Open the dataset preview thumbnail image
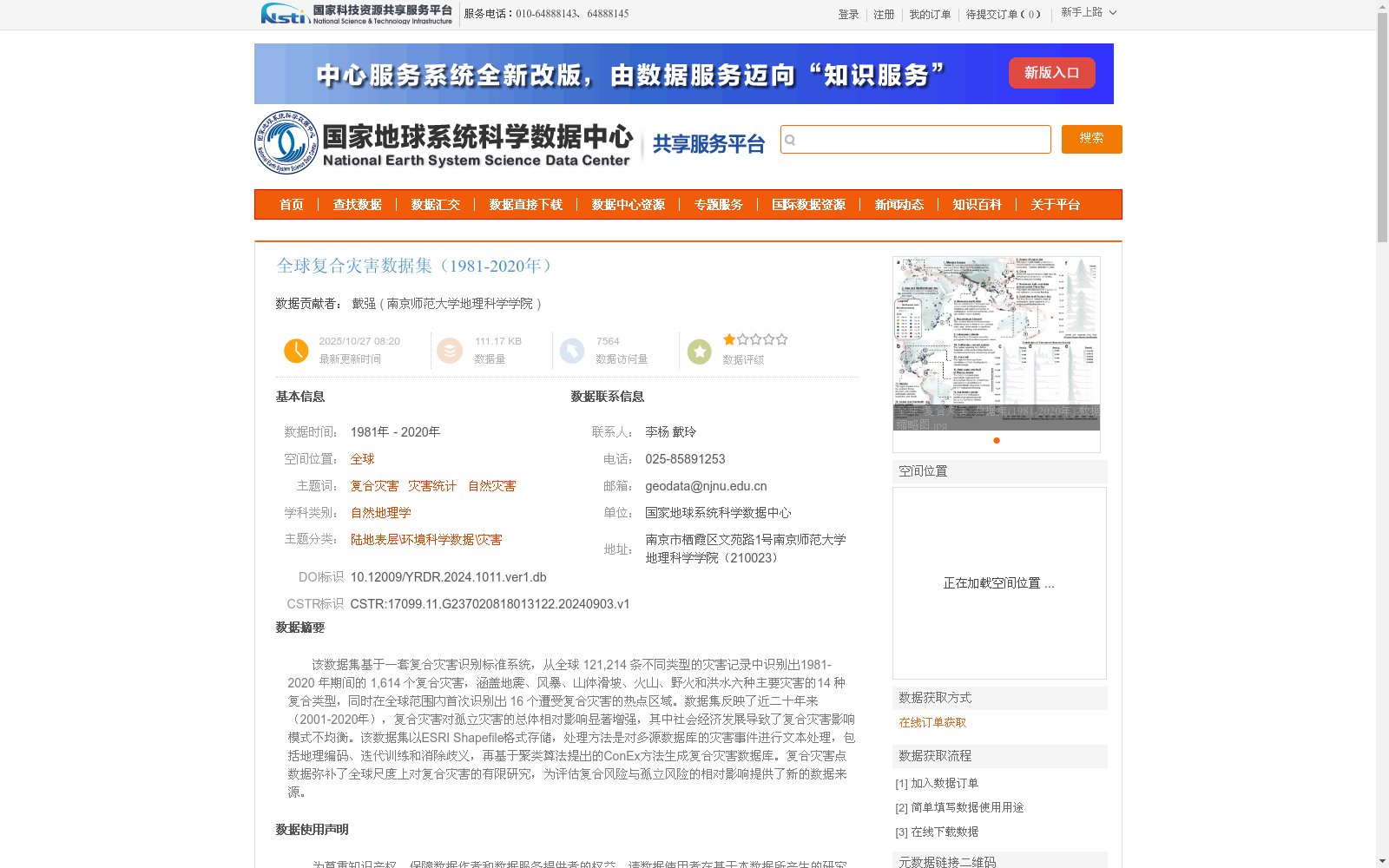Screen dimensions: 1389x868 pos(997,344)
